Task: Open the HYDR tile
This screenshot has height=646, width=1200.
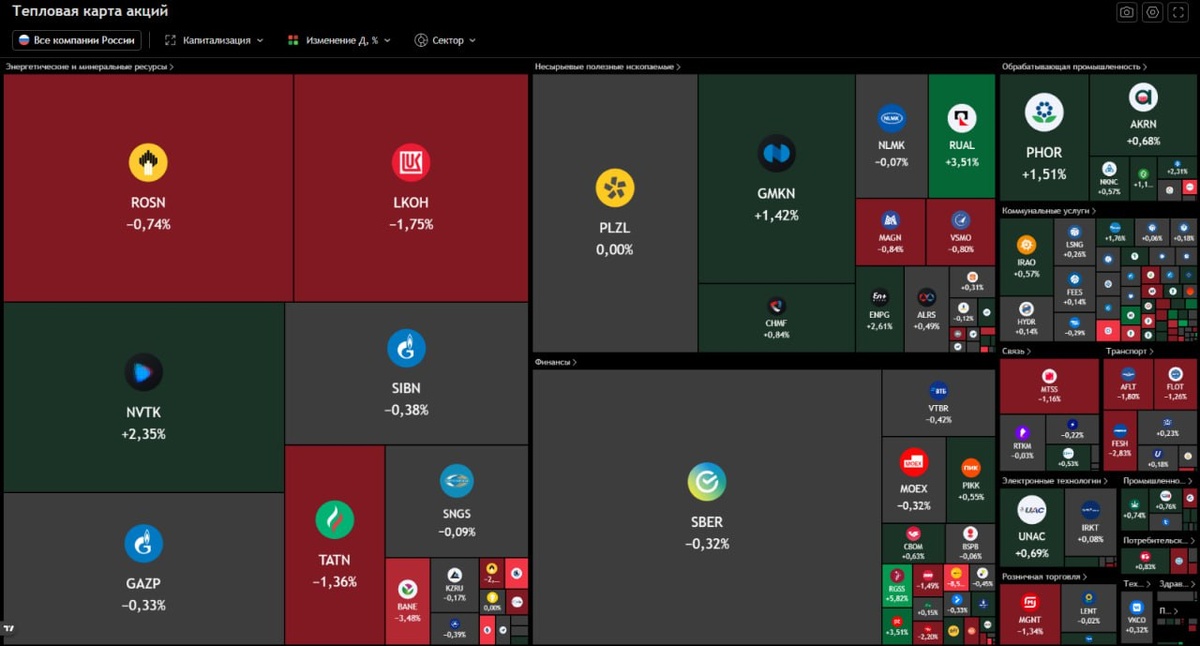Action: (x=1026, y=320)
